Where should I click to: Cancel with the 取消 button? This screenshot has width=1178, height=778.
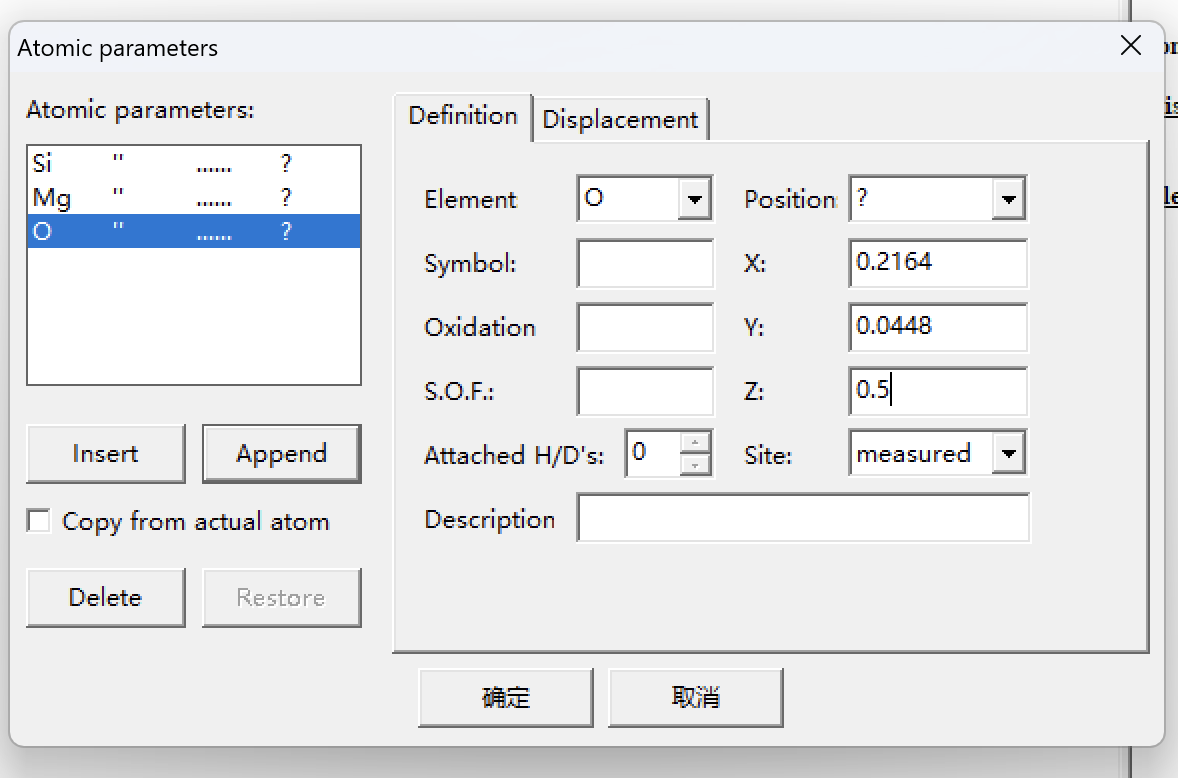(x=695, y=697)
